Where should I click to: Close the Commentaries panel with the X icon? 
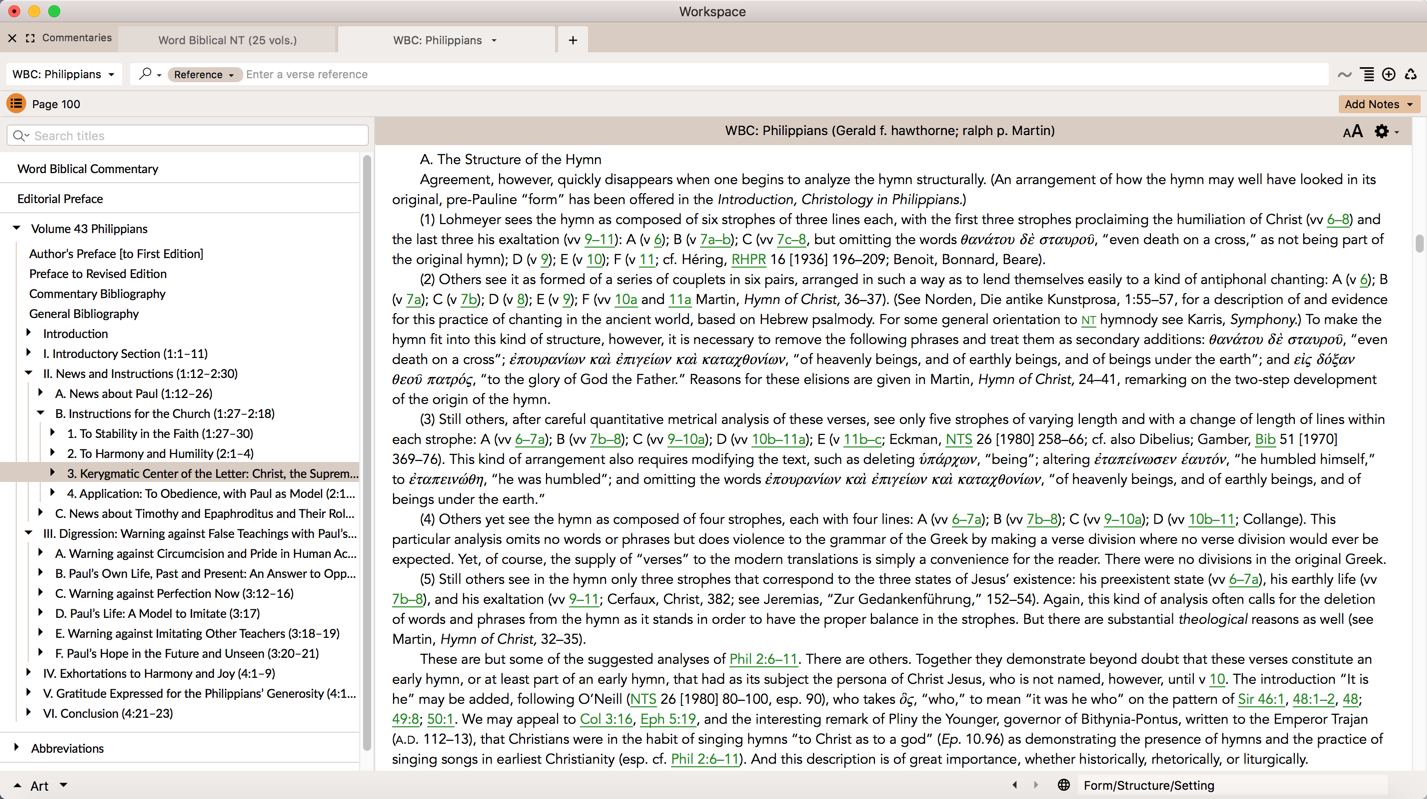[12, 38]
